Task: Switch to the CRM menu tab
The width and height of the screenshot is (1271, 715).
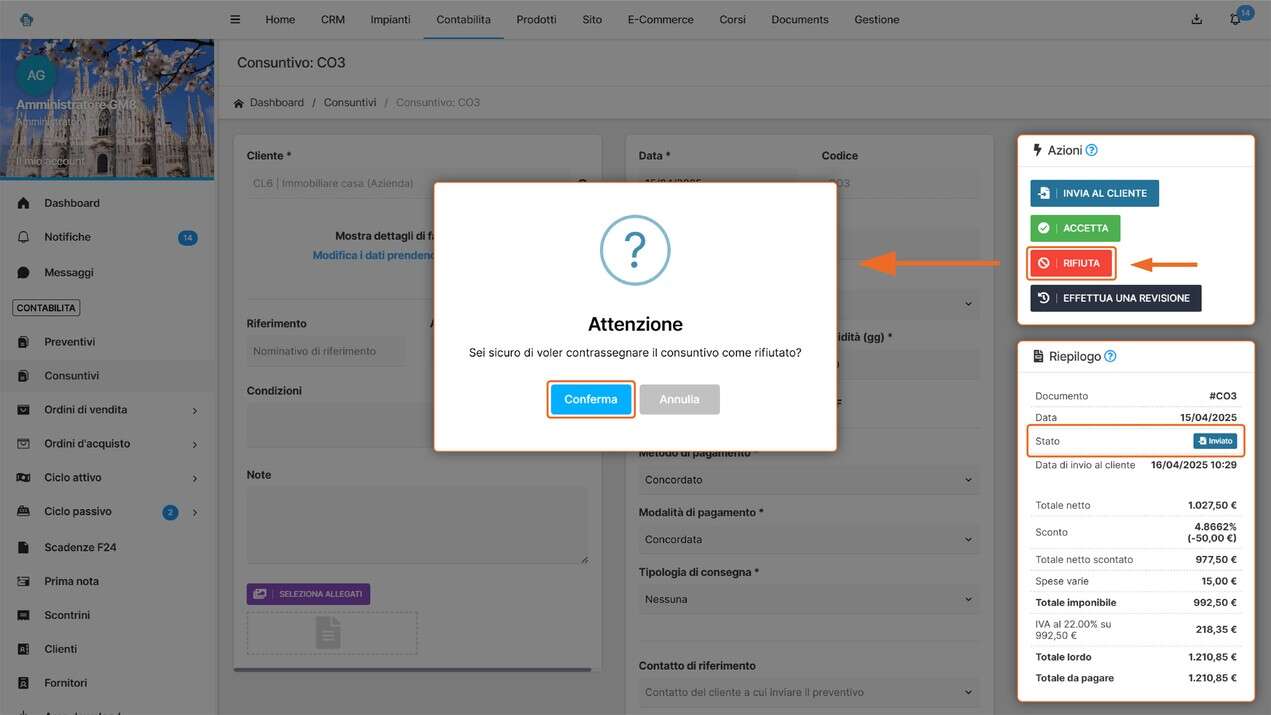Action: tap(332, 20)
